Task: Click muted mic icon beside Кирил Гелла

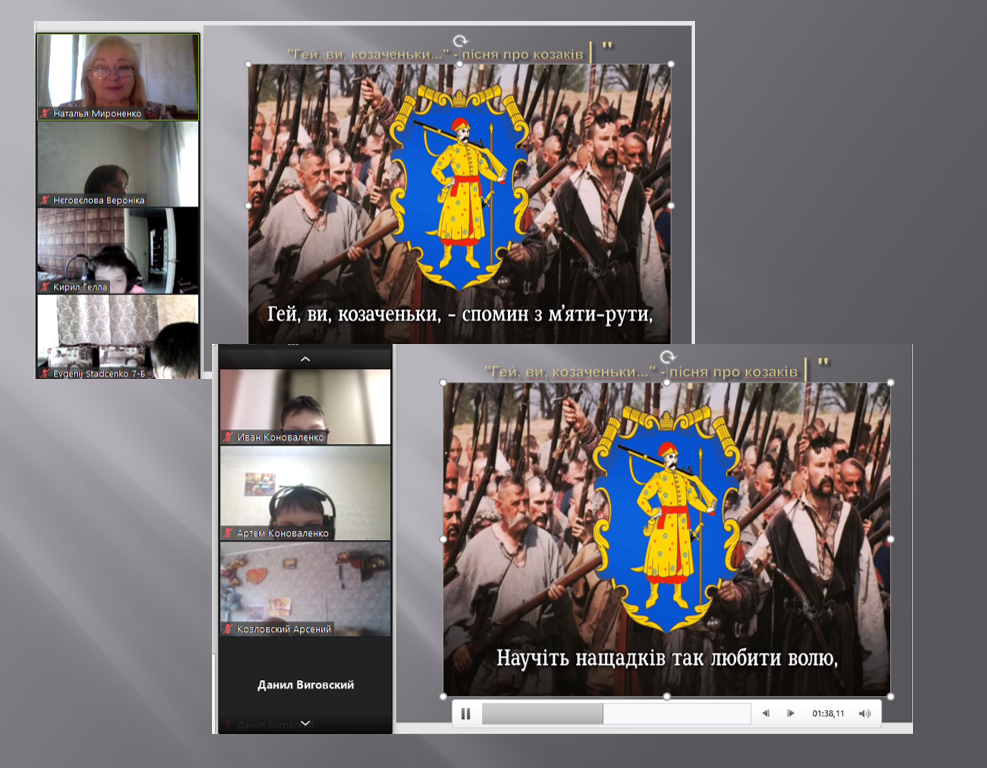Action: tap(45, 287)
